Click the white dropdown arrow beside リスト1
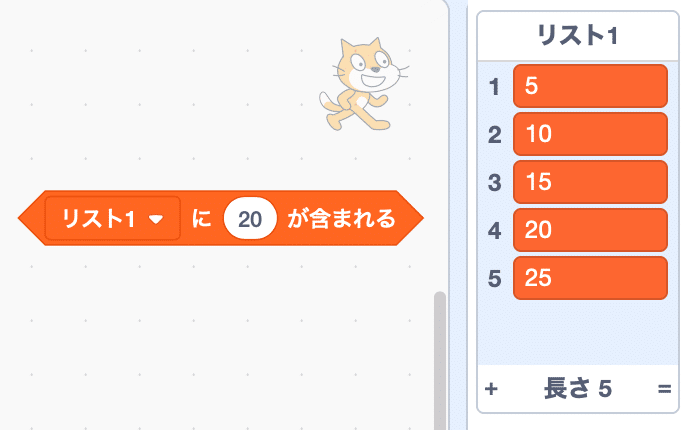Screen dimensions: 692x430 point(156,219)
